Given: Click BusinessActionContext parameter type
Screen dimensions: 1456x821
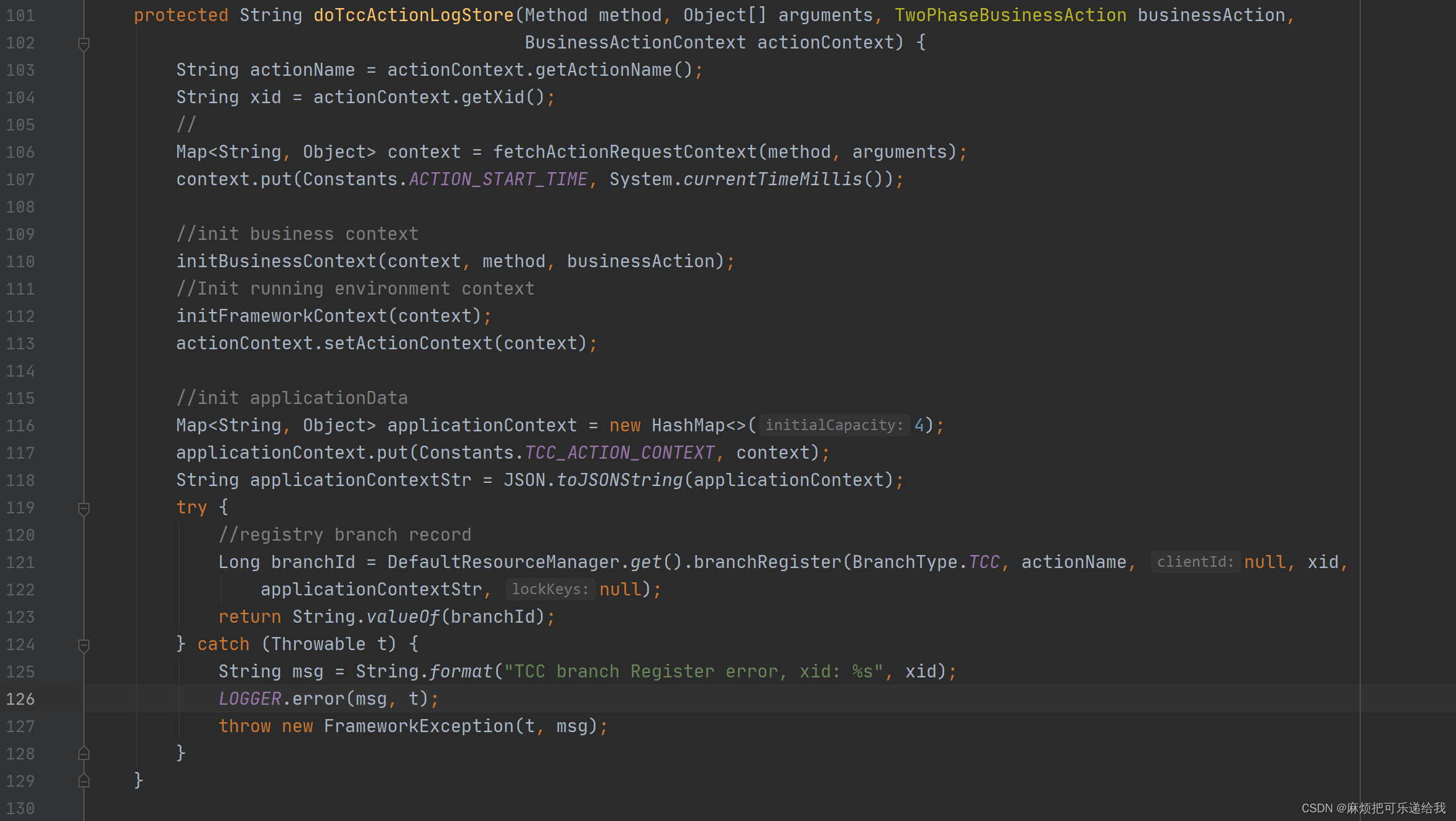Looking at the screenshot, I should [x=635, y=43].
